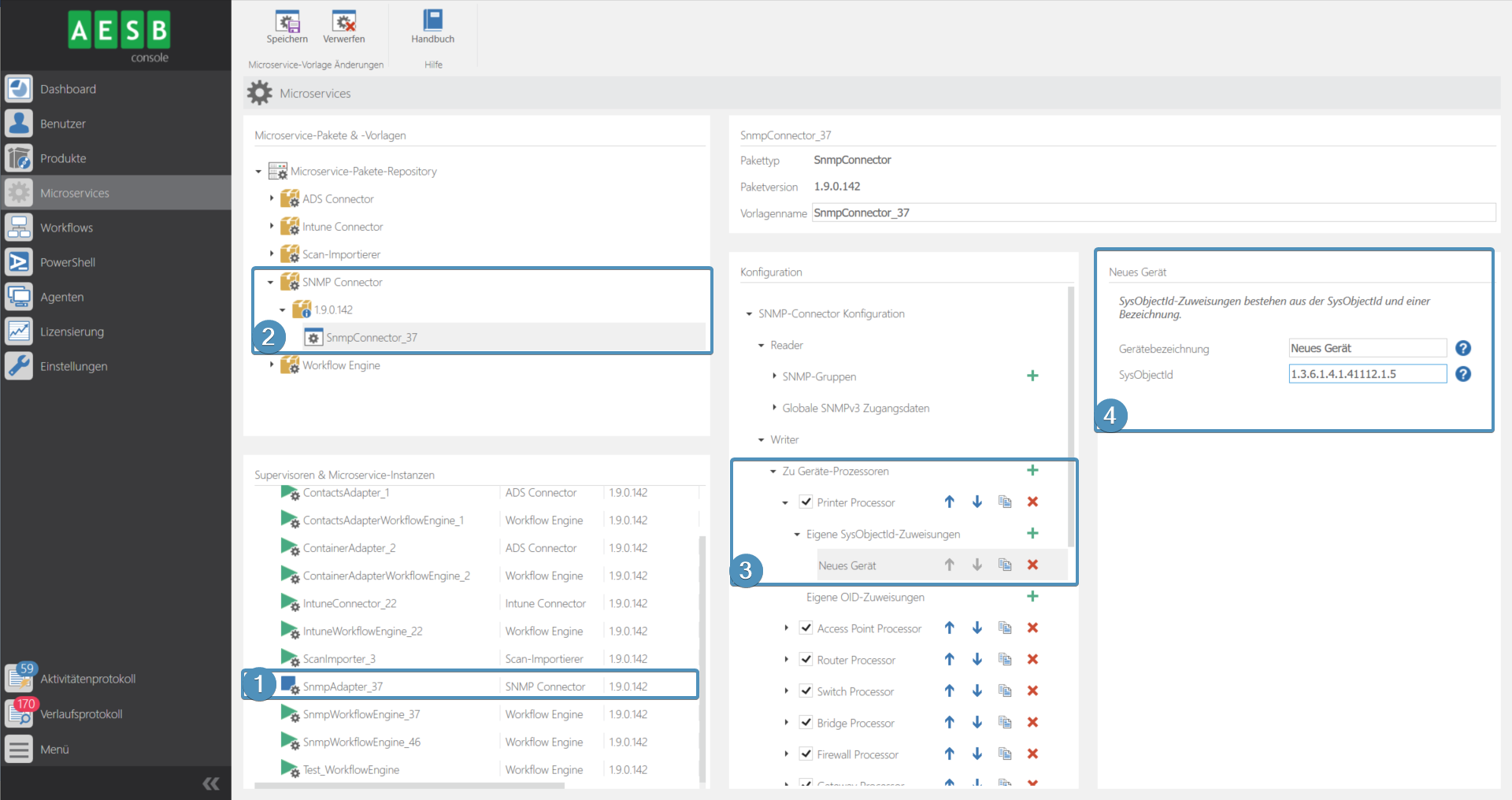Open Dashboard in the sidebar
This screenshot has width=1512, height=800.
pos(116,89)
